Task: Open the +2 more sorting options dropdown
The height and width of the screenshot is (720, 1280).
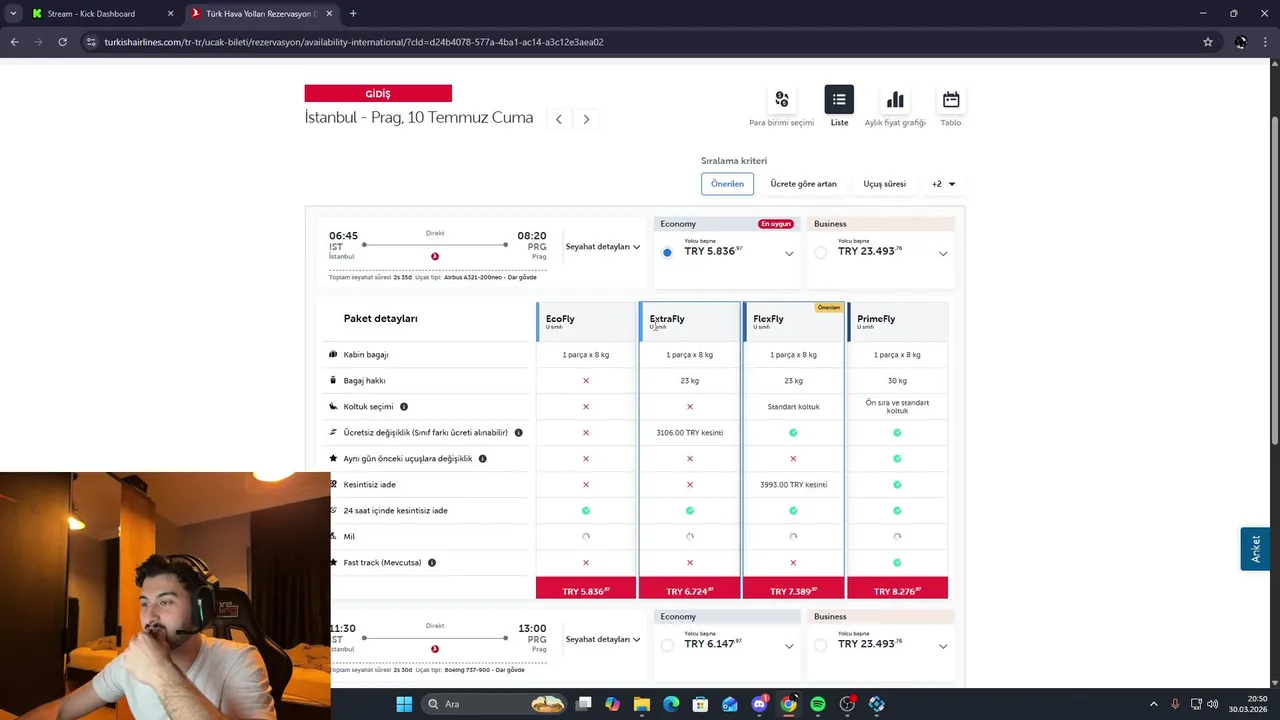Action: [x=944, y=184]
